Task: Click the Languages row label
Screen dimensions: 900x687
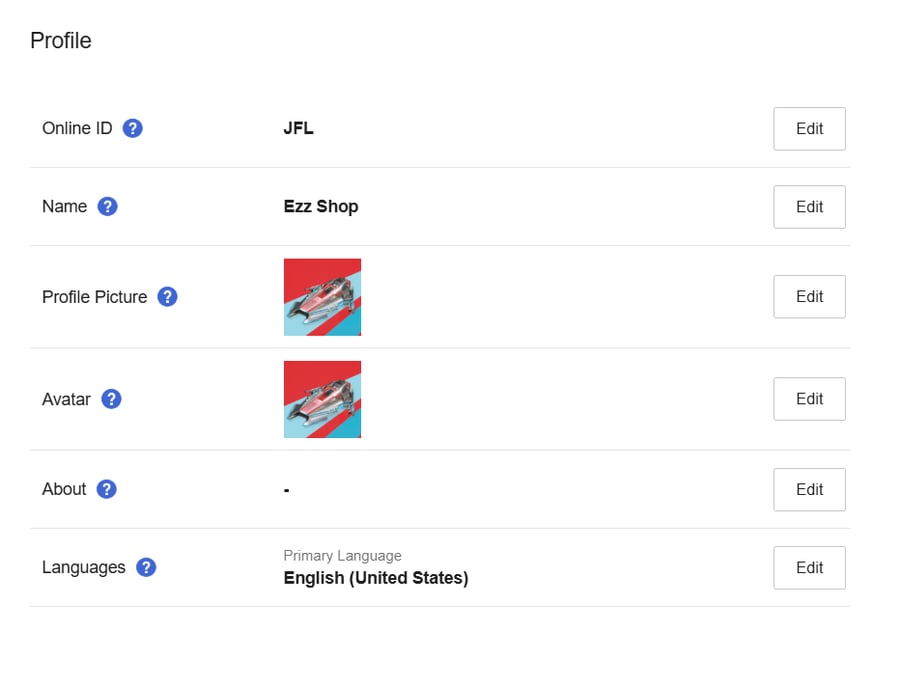Action: tap(84, 567)
